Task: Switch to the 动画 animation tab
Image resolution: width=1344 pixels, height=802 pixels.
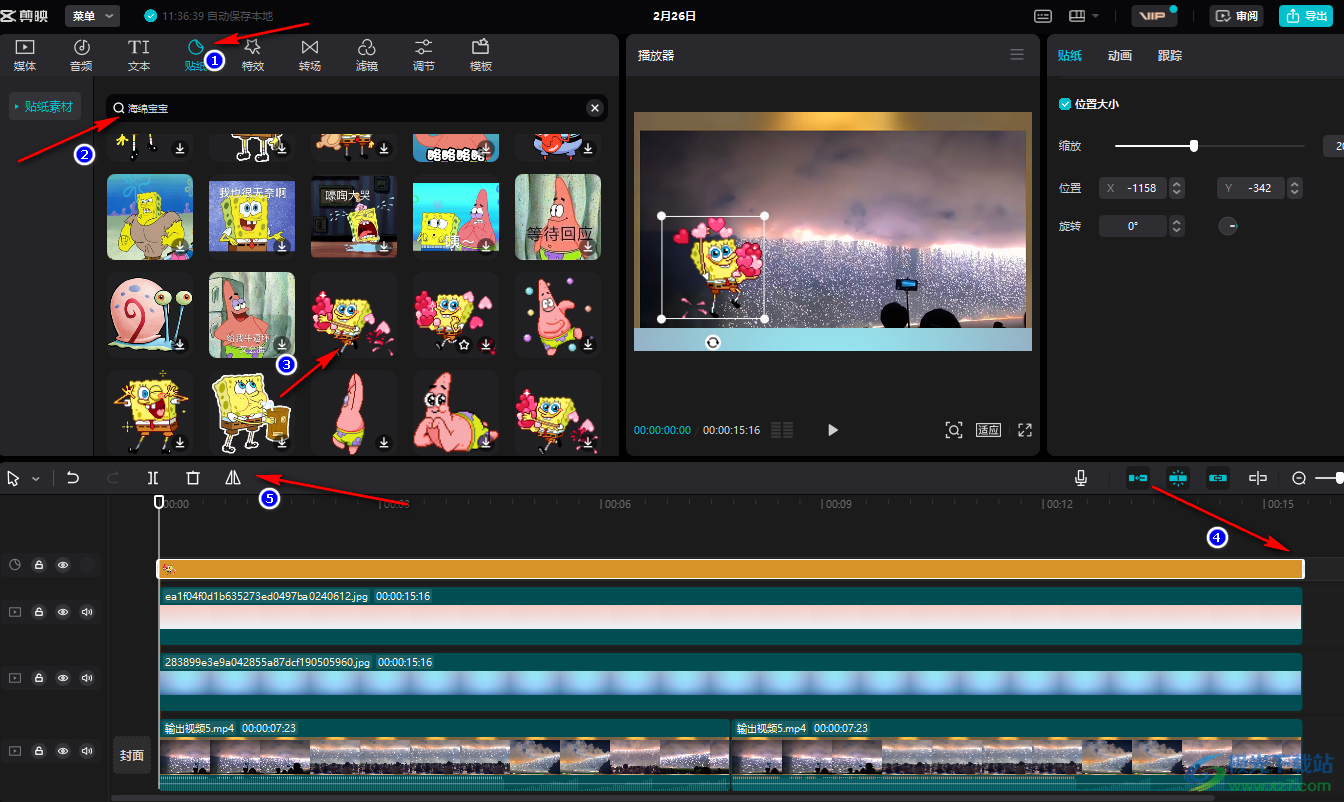Action: 1120,56
